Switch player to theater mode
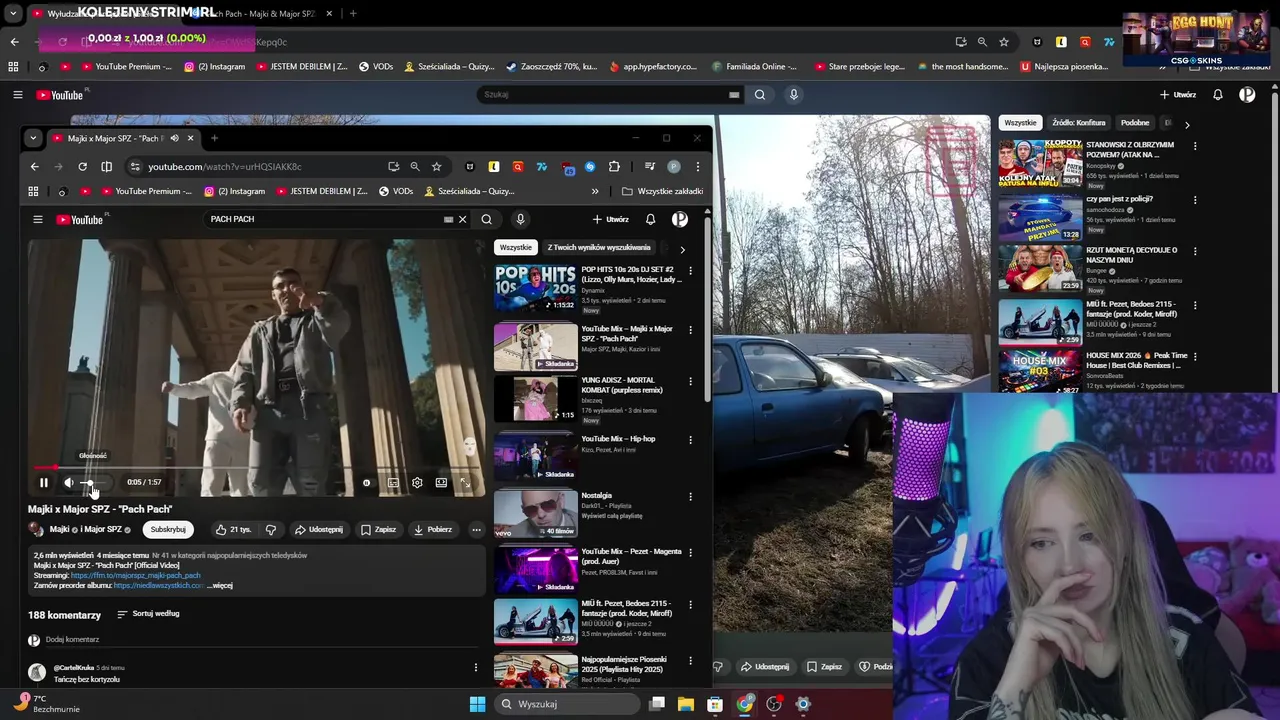The height and width of the screenshot is (720, 1280). point(441,483)
